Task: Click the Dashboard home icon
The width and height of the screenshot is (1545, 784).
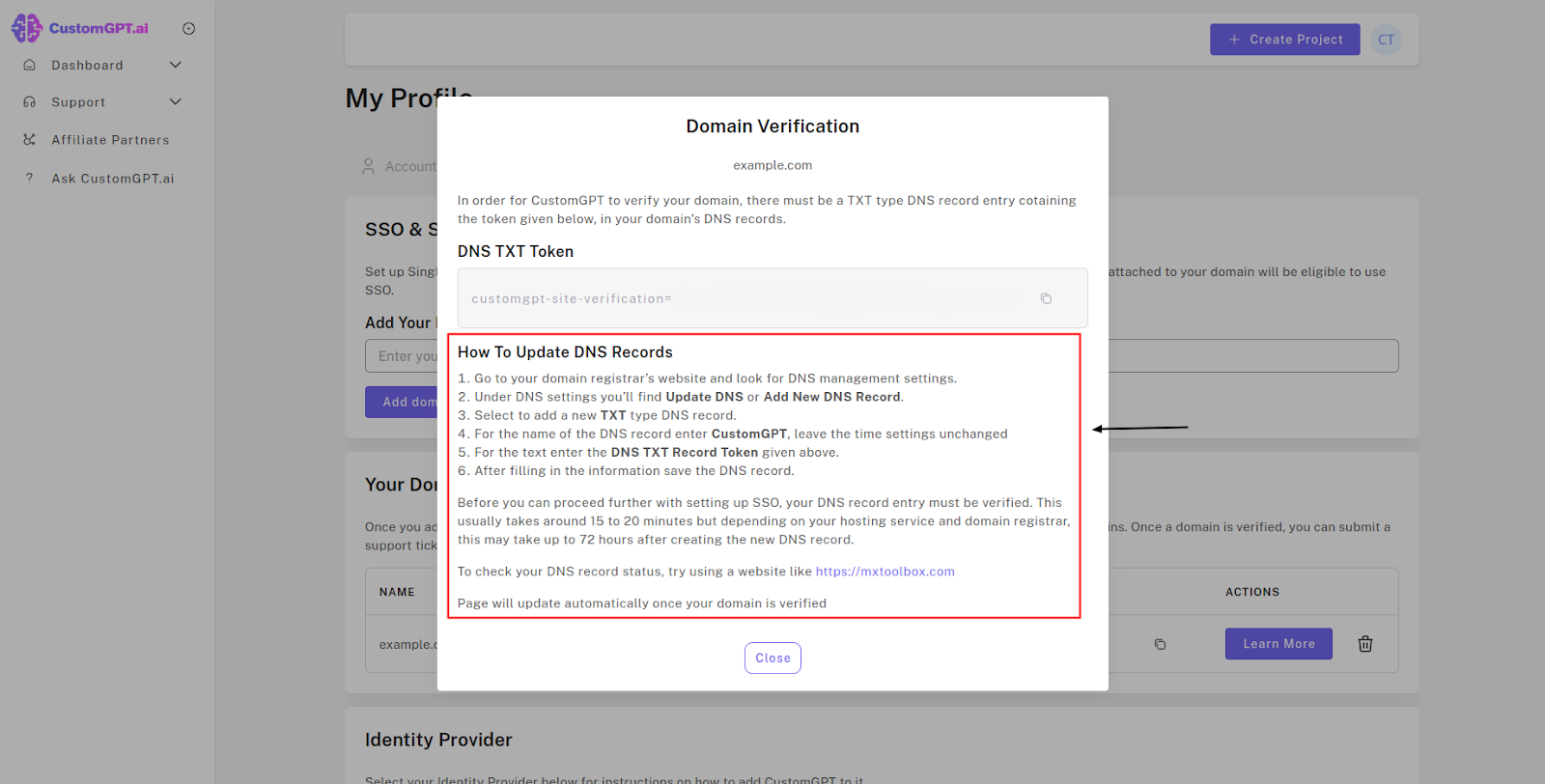Action: click(x=30, y=65)
